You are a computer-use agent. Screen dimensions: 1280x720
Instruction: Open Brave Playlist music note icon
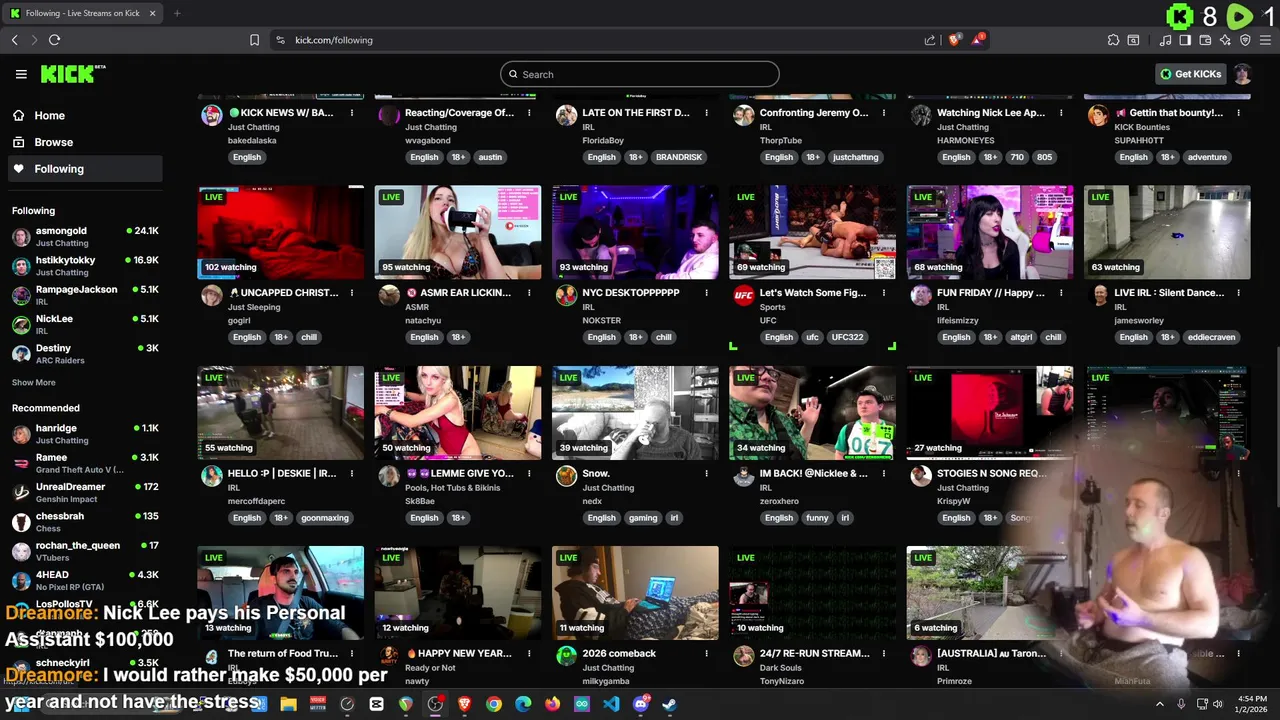[1165, 40]
